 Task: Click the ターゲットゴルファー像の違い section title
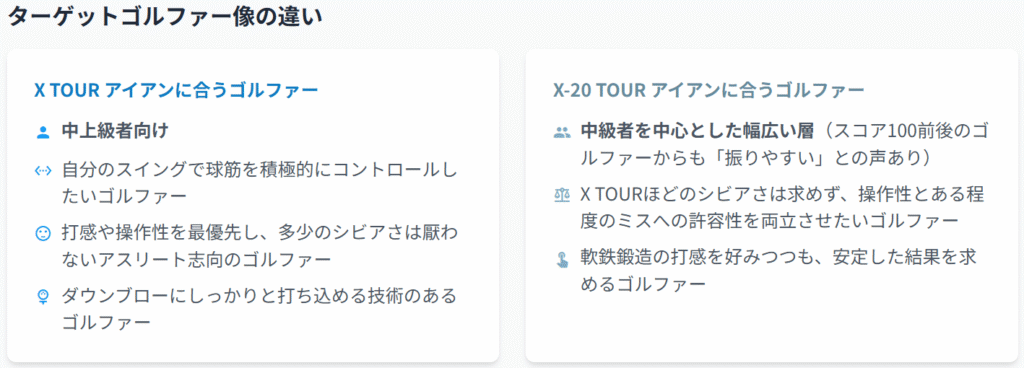coord(165,16)
